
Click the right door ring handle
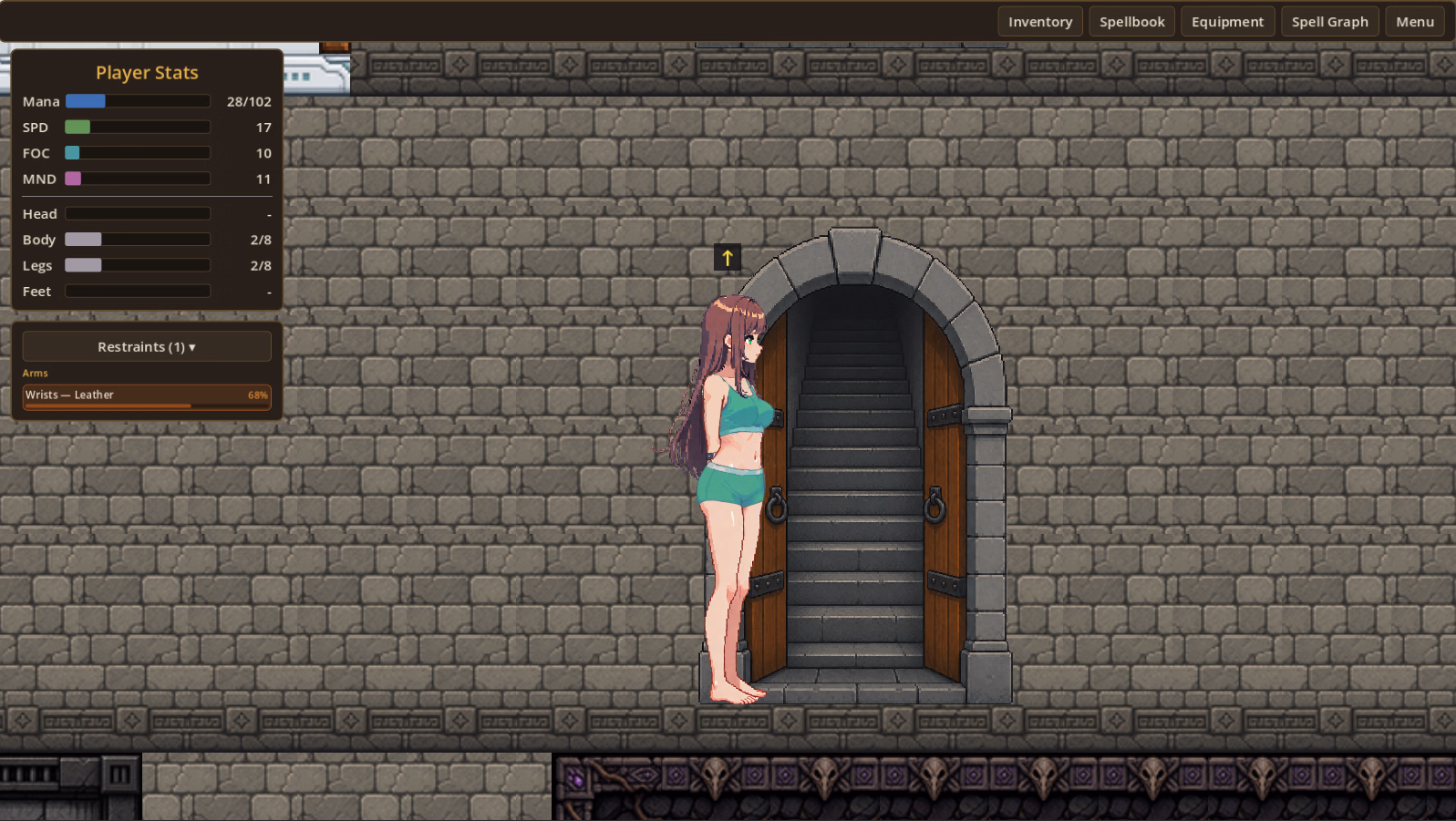coord(935,504)
